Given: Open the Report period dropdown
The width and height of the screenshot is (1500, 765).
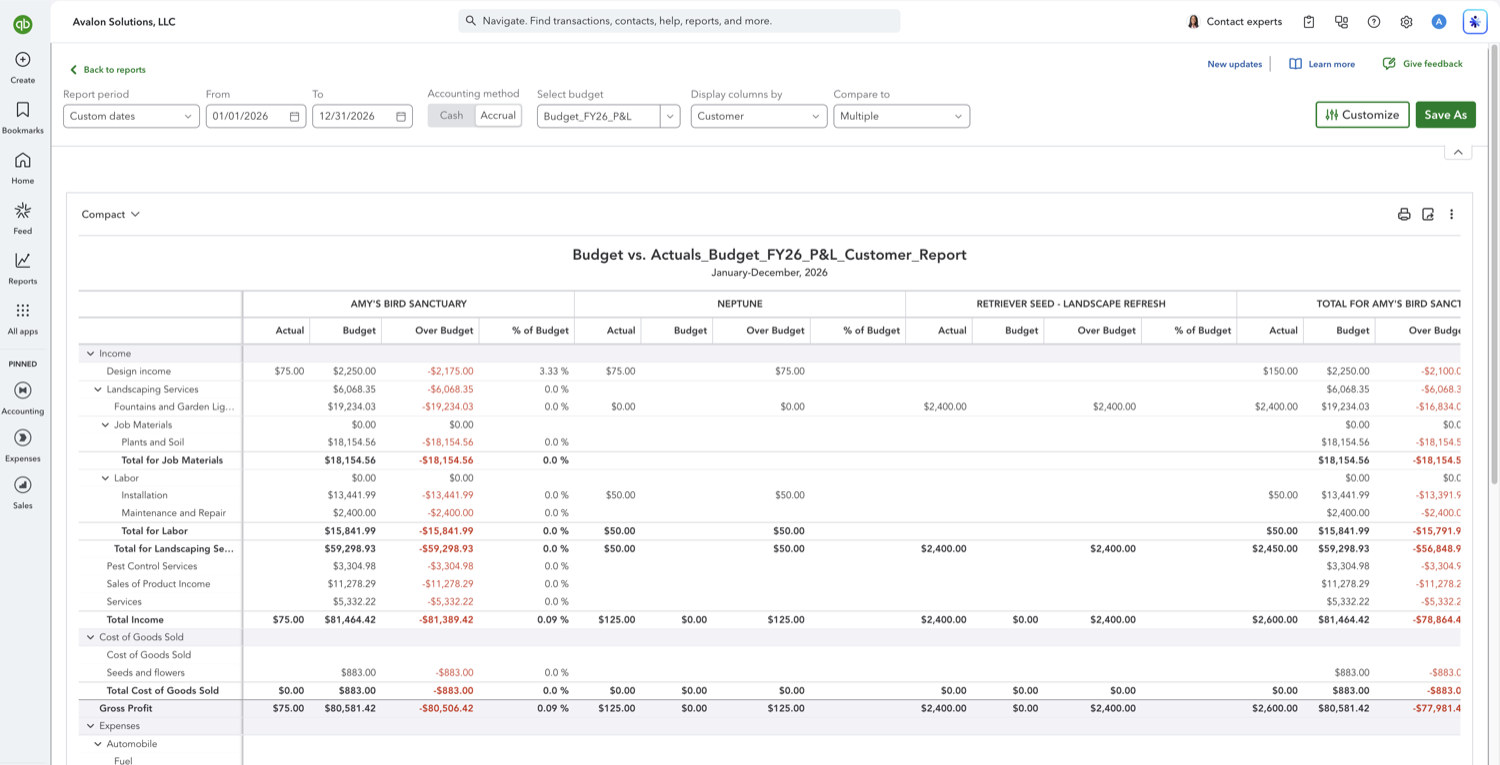Looking at the screenshot, I should [x=131, y=116].
